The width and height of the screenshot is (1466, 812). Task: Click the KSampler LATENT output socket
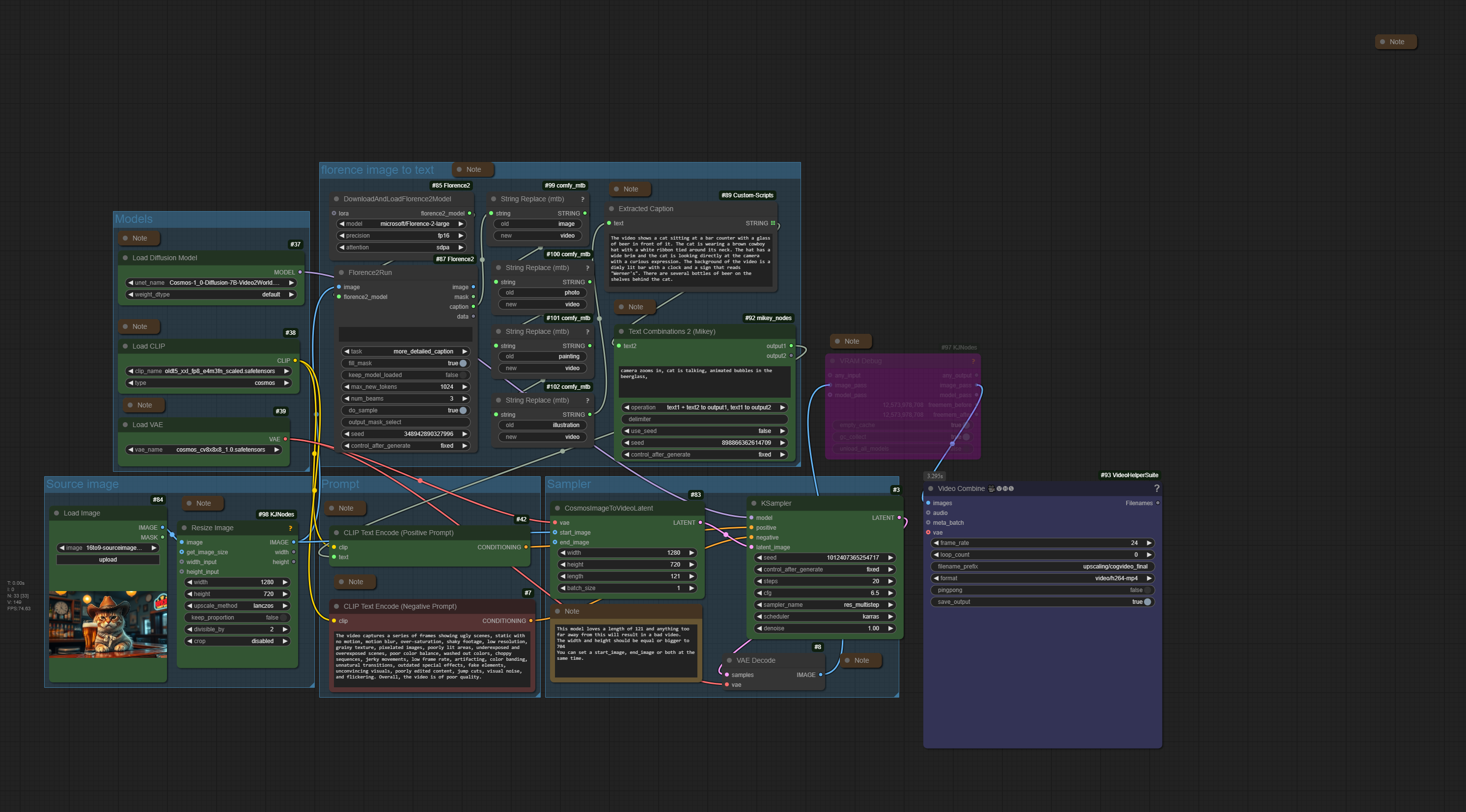899,518
